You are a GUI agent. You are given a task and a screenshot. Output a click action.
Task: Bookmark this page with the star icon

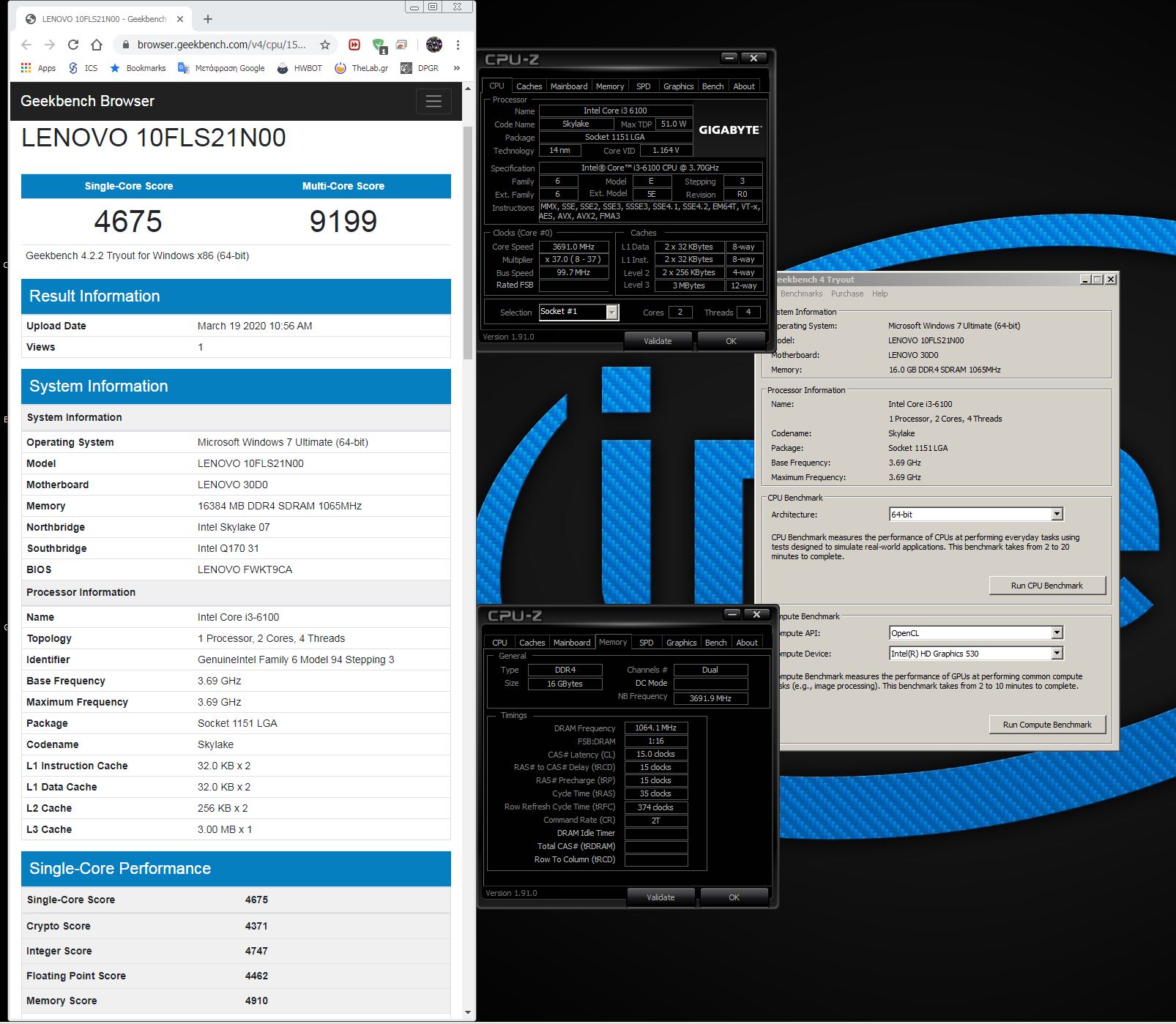(325, 45)
